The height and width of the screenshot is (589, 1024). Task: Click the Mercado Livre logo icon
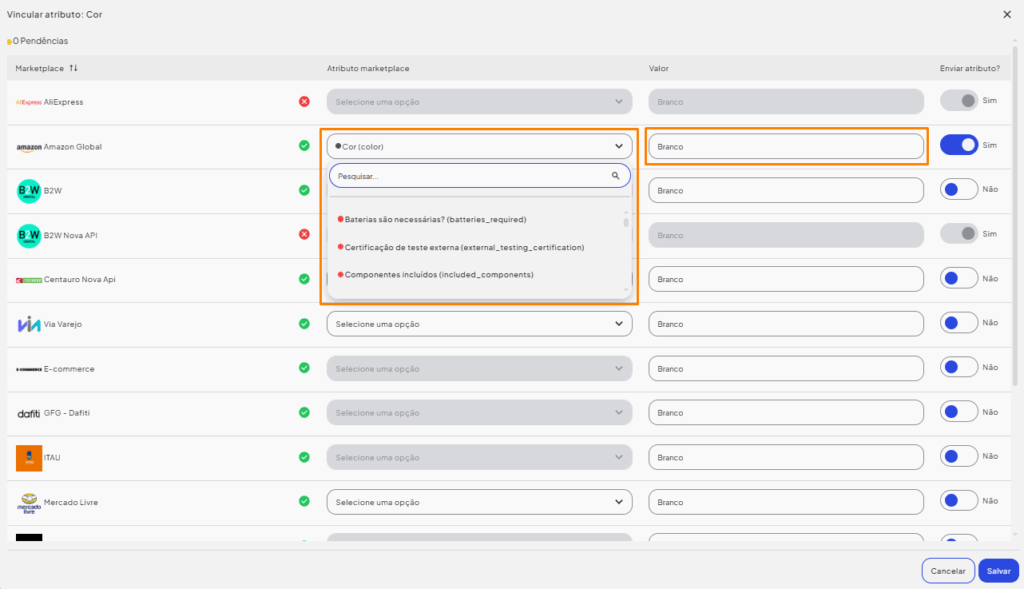pos(29,502)
